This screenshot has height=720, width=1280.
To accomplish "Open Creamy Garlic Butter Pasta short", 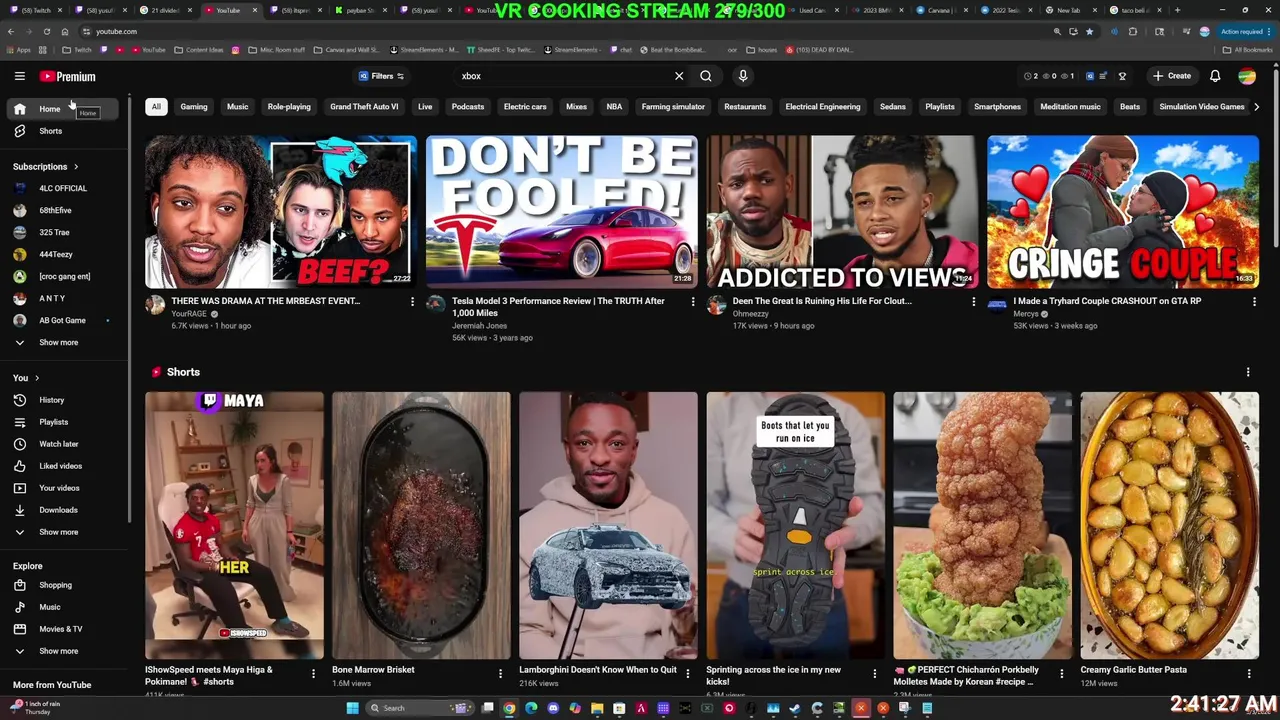I will pos(1169,525).
